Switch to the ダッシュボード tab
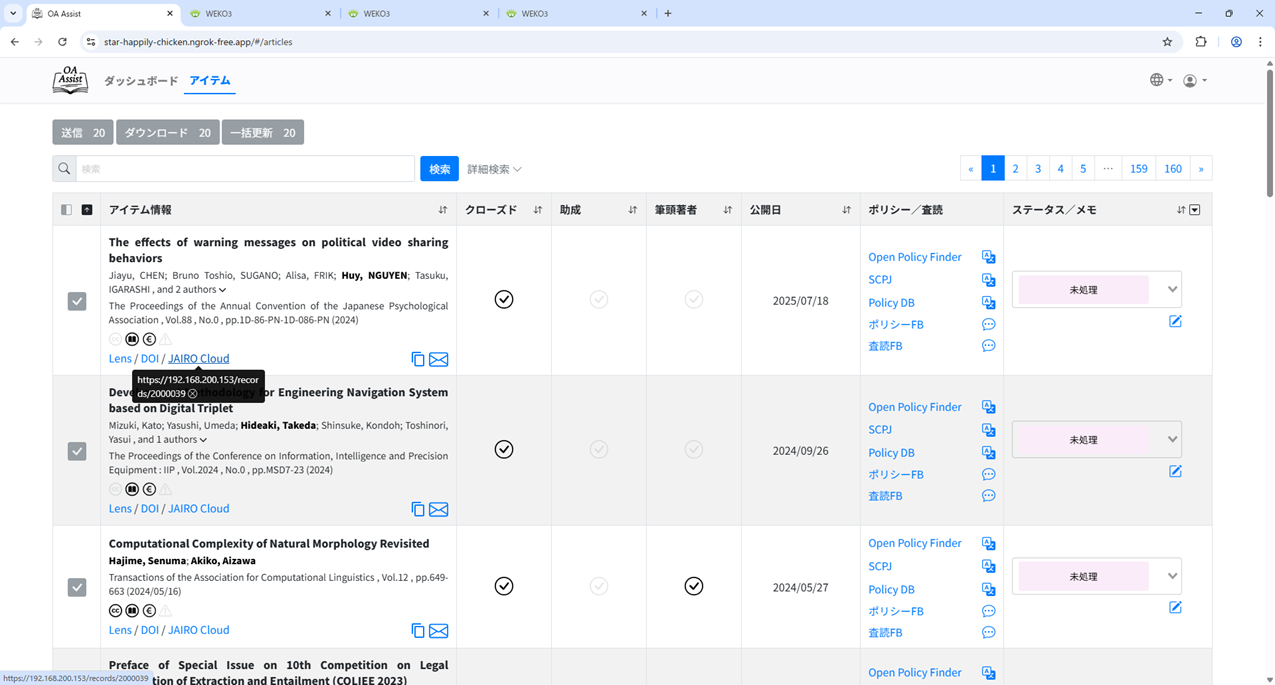This screenshot has width=1275, height=685. tap(141, 81)
